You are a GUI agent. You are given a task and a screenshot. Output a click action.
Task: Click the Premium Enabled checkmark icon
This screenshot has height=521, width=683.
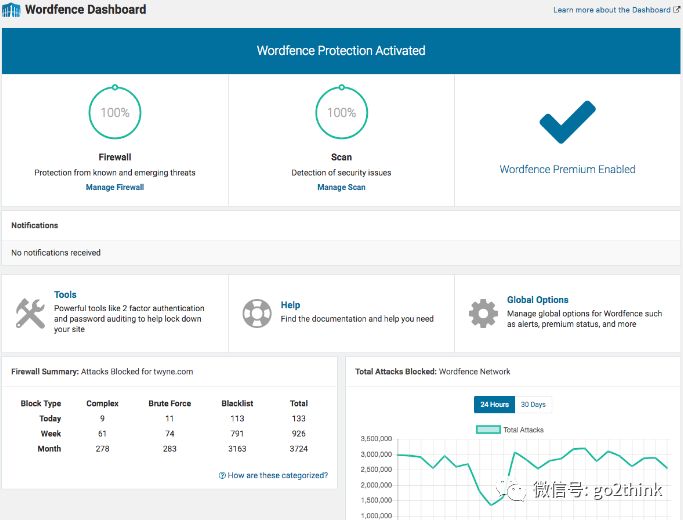point(568,122)
